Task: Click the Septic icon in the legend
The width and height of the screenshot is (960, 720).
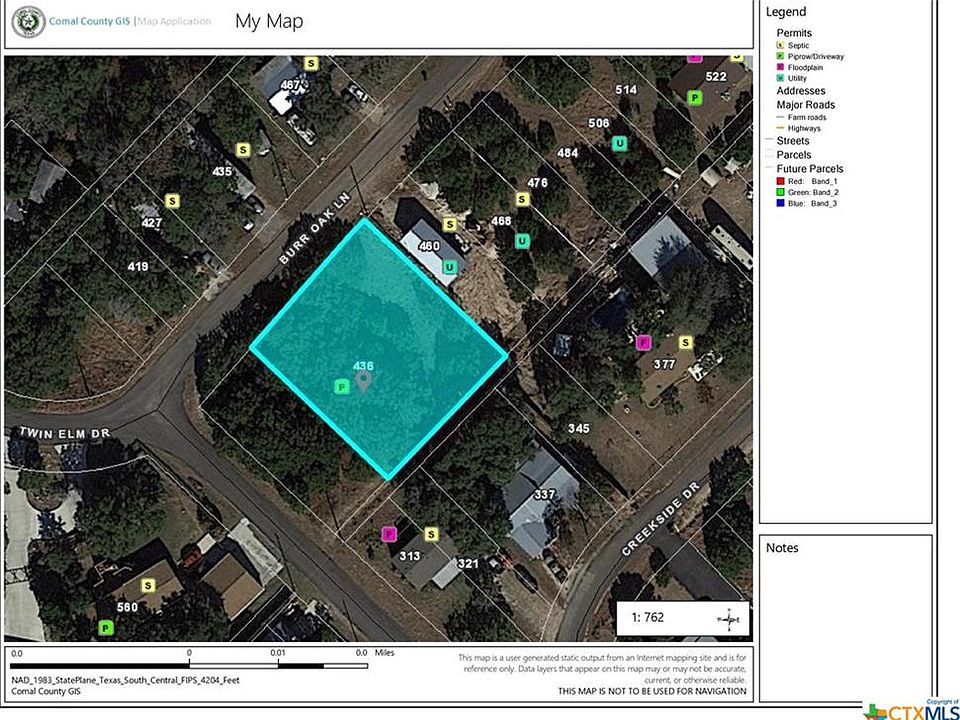Action: [780, 45]
